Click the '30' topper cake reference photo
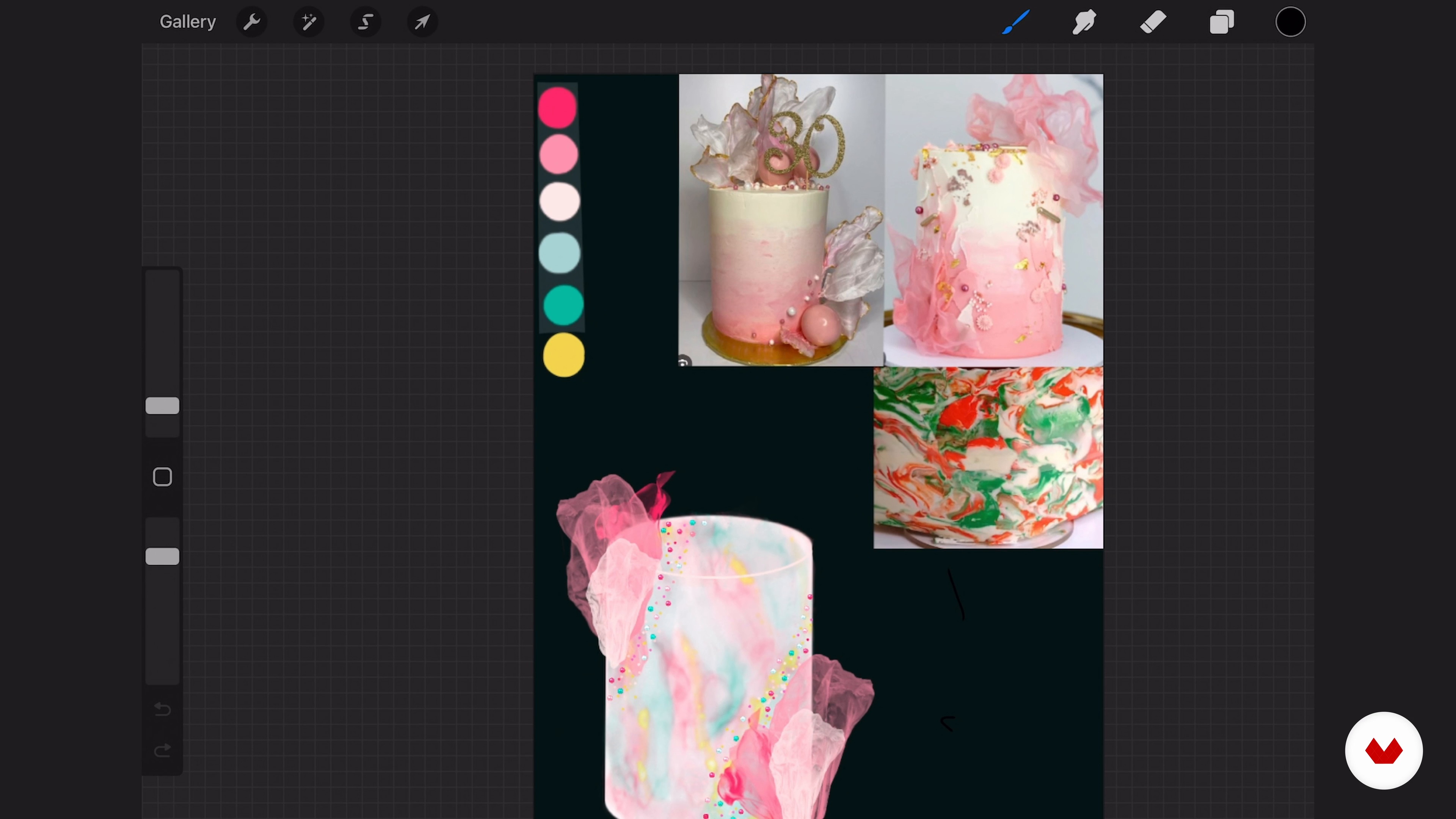Screen dimensions: 1456x819 pos(781,220)
